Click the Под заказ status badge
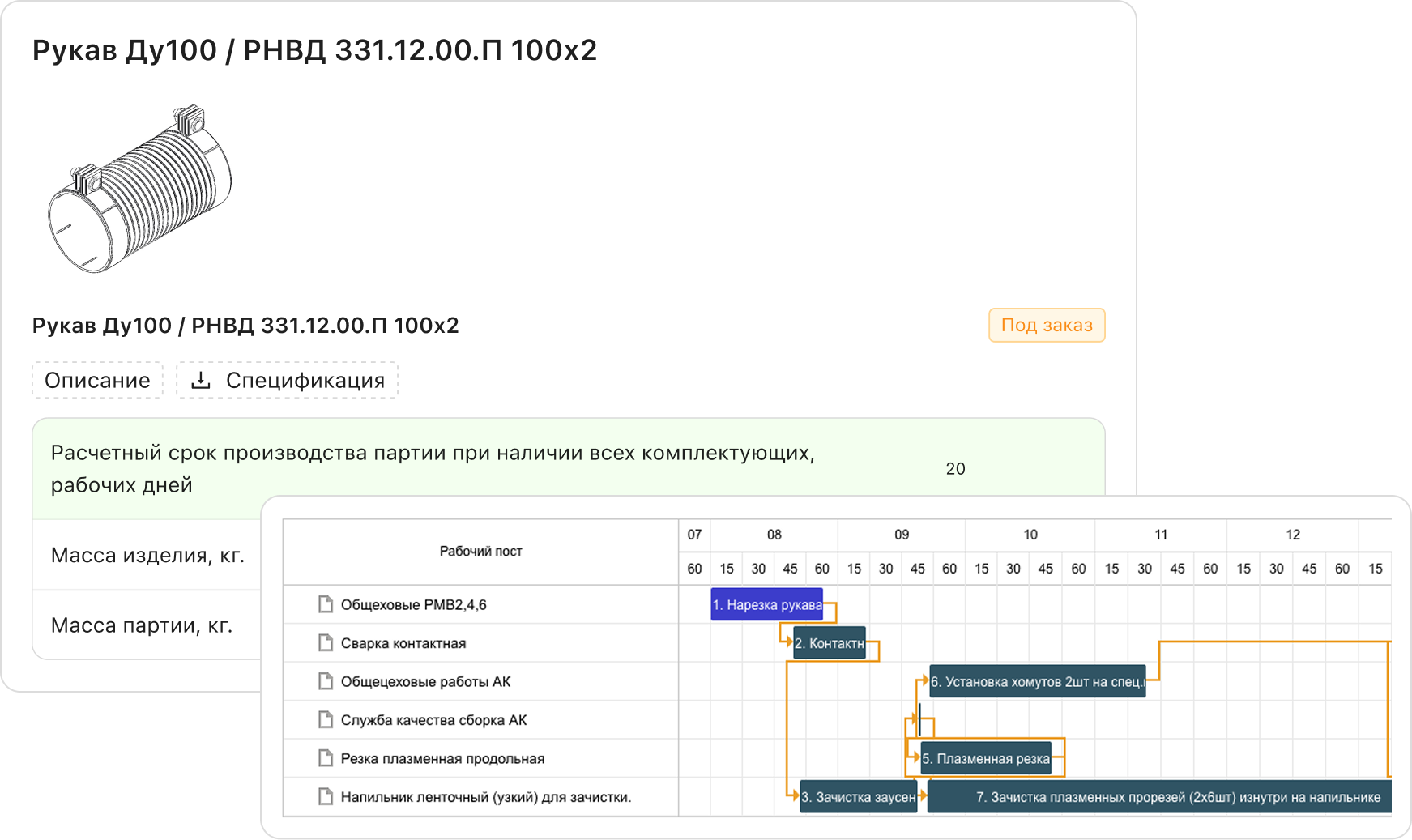The height and width of the screenshot is (840, 1412). tap(1046, 326)
